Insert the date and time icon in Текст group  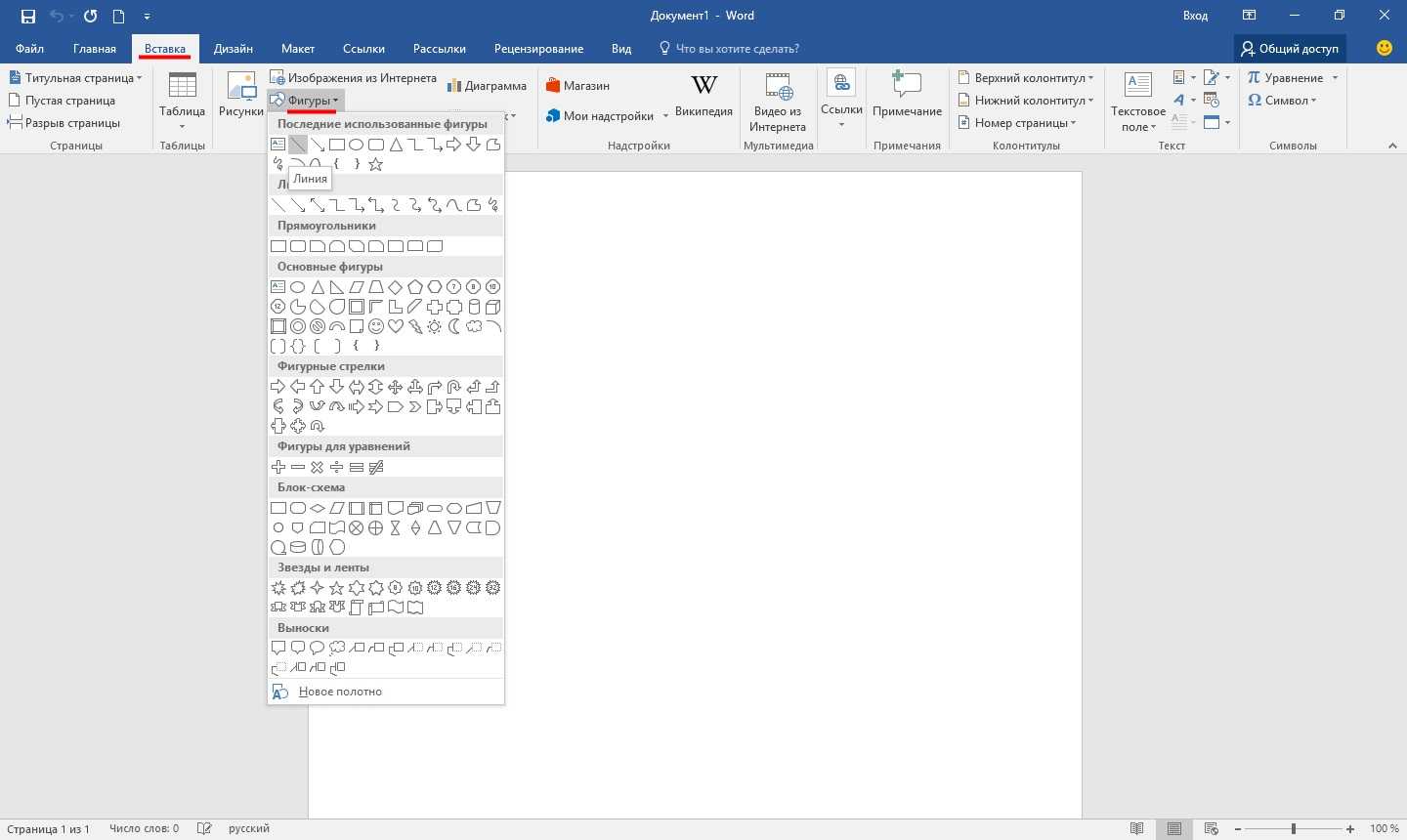click(x=1212, y=101)
